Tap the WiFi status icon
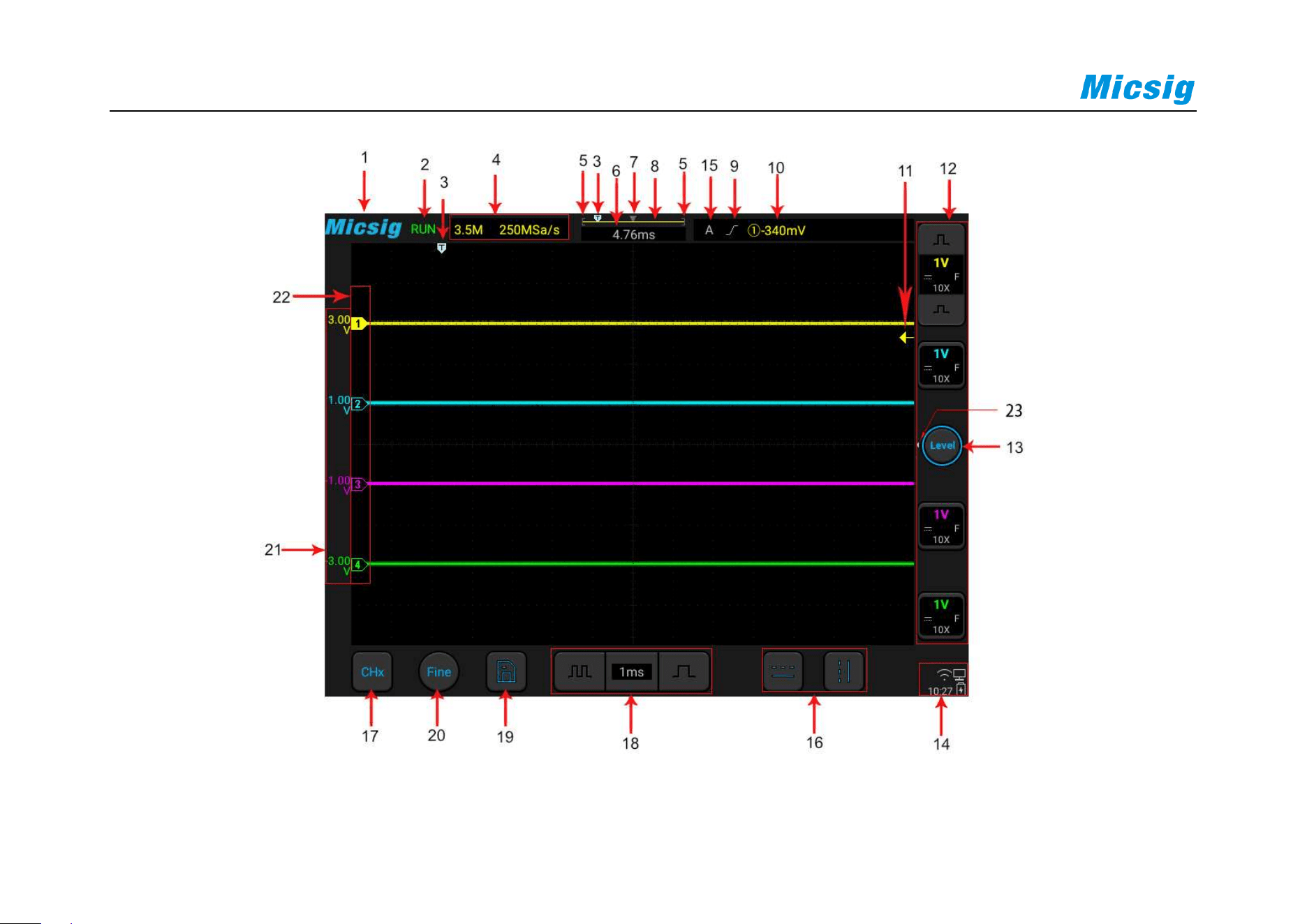The width and height of the screenshot is (1307, 924). click(944, 675)
